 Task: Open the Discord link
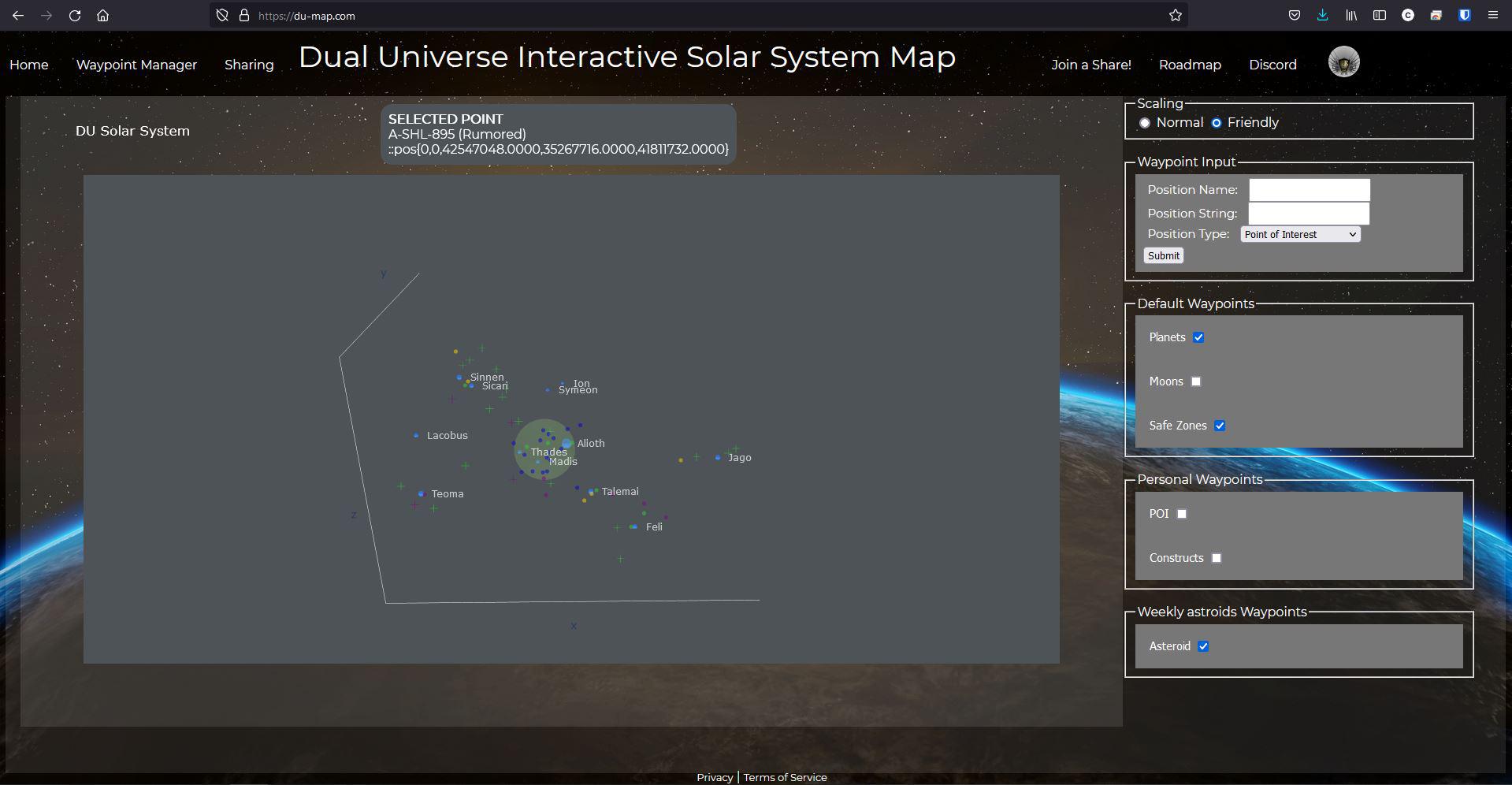(x=1272, y=65)
